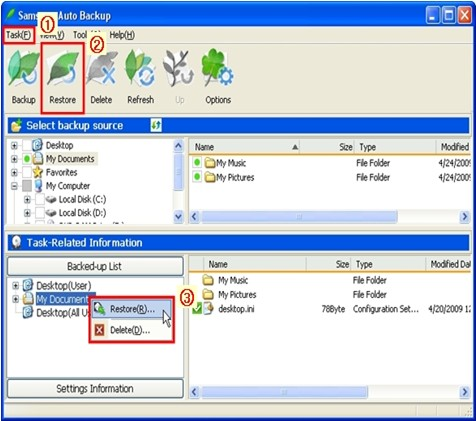The image size is (476, 421).
Task: Collapse the My Computer tree node
Action: click(14, 186)
